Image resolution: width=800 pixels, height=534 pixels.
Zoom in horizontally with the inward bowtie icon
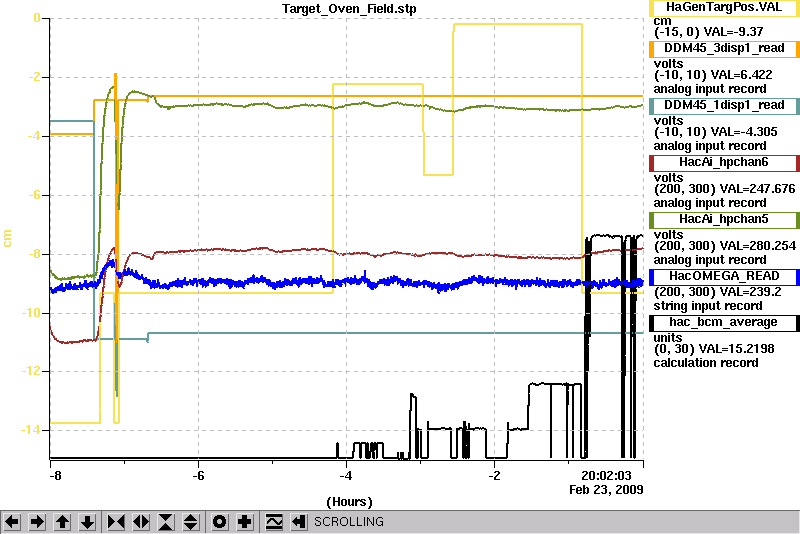point(116,522)
